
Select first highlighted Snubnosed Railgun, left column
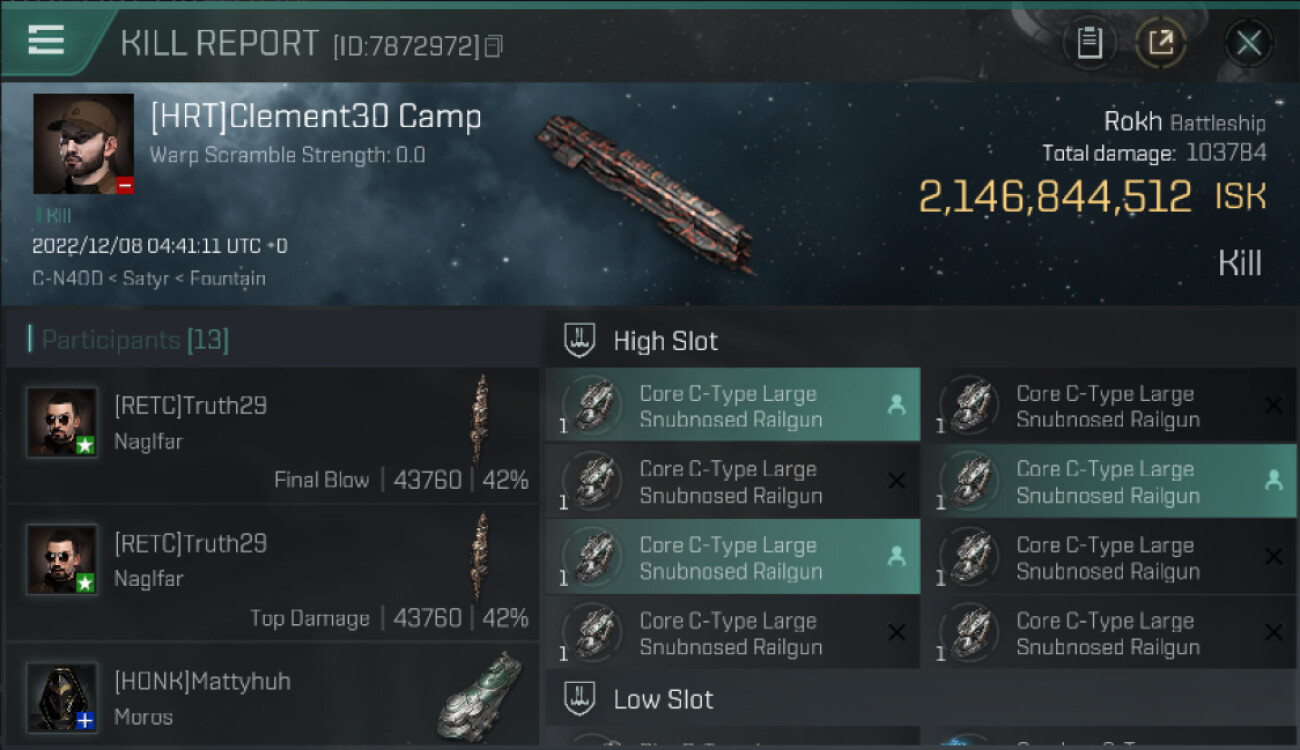coord(732,406)
